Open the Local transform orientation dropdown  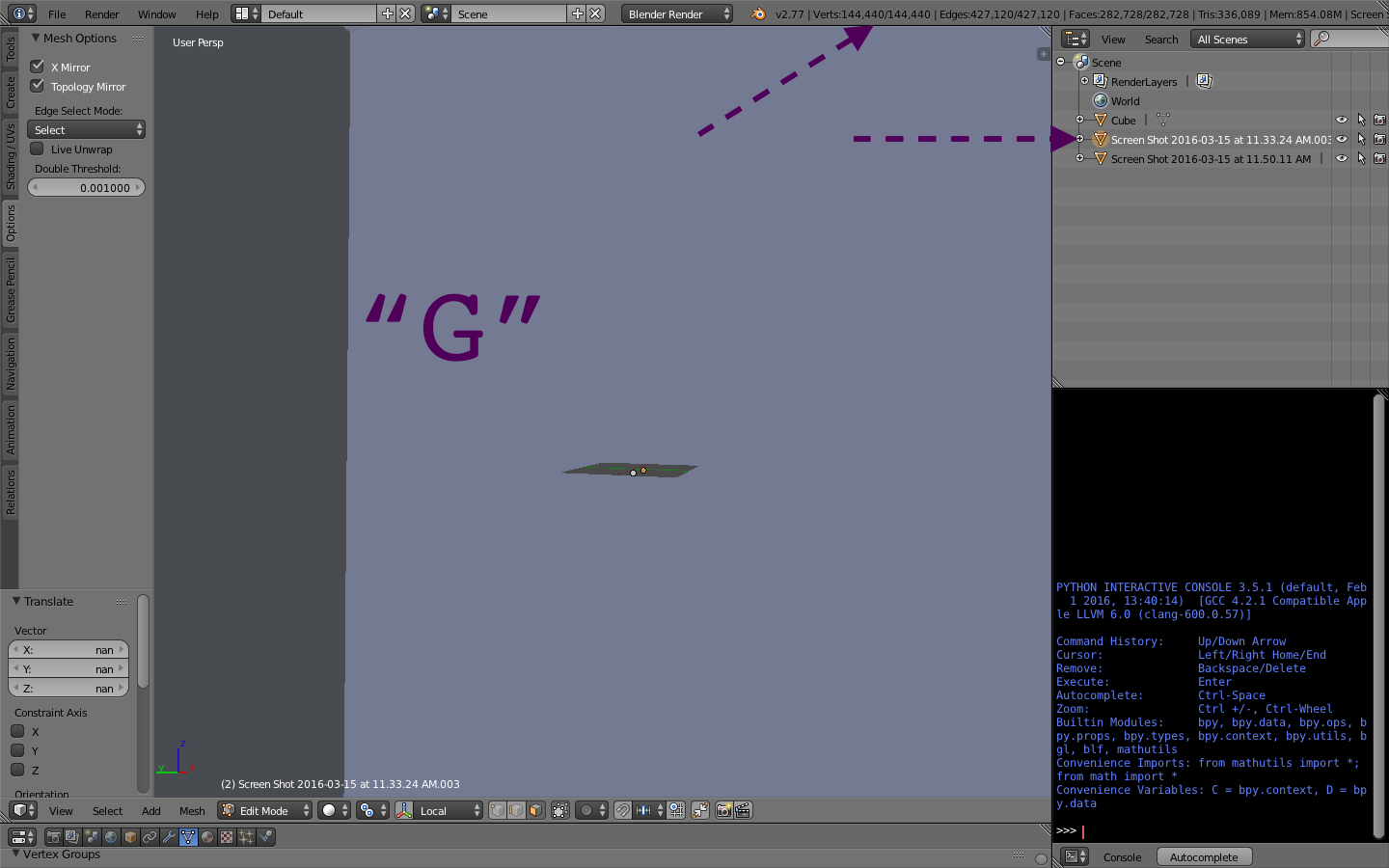click(x=439, y=811)
